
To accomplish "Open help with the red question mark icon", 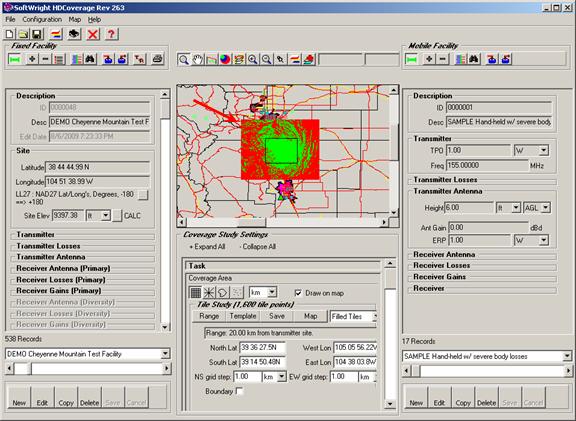I will click(x=111, y=34).
